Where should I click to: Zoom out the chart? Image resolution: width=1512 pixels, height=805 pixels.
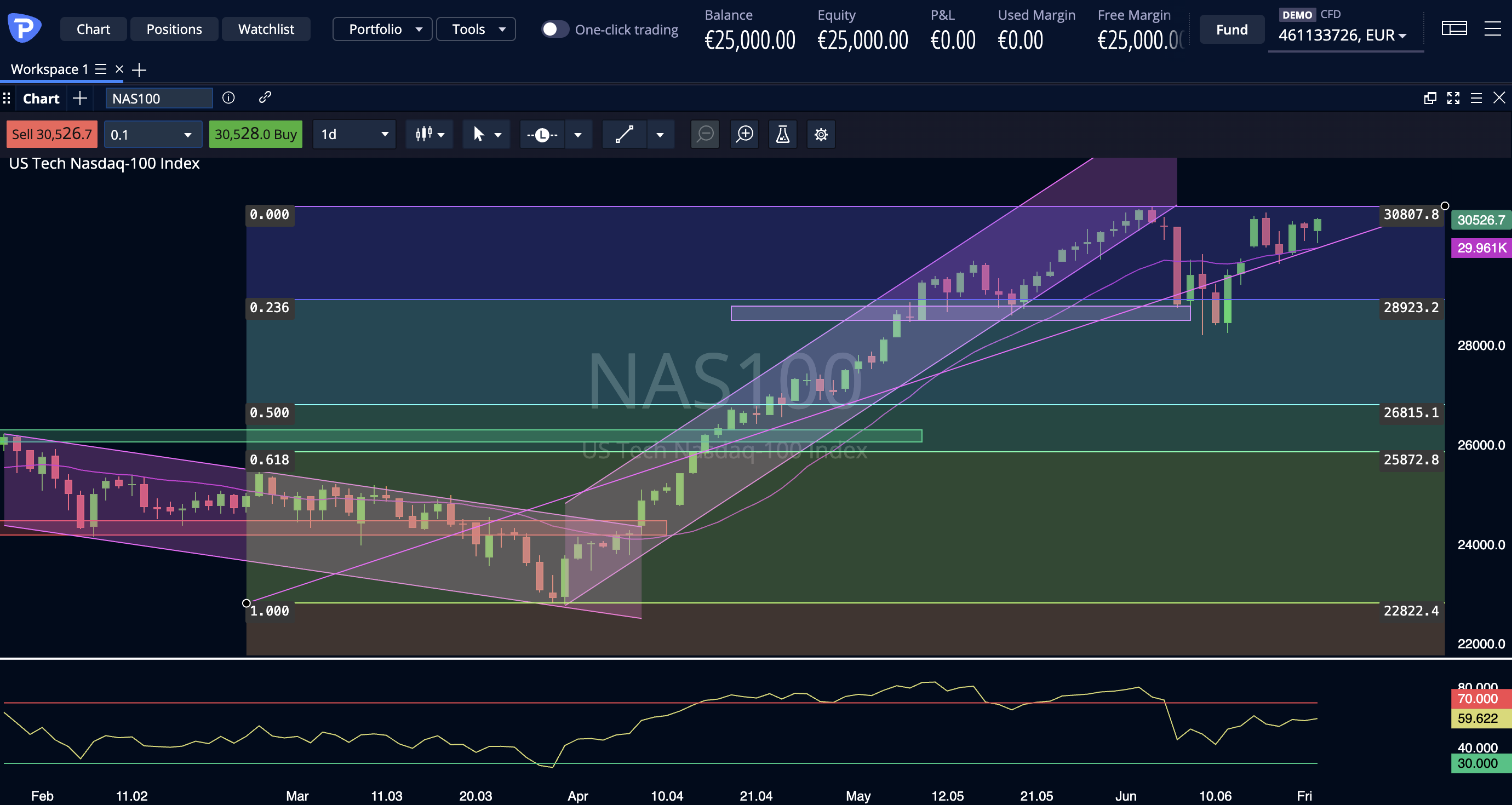pos(705,134)
